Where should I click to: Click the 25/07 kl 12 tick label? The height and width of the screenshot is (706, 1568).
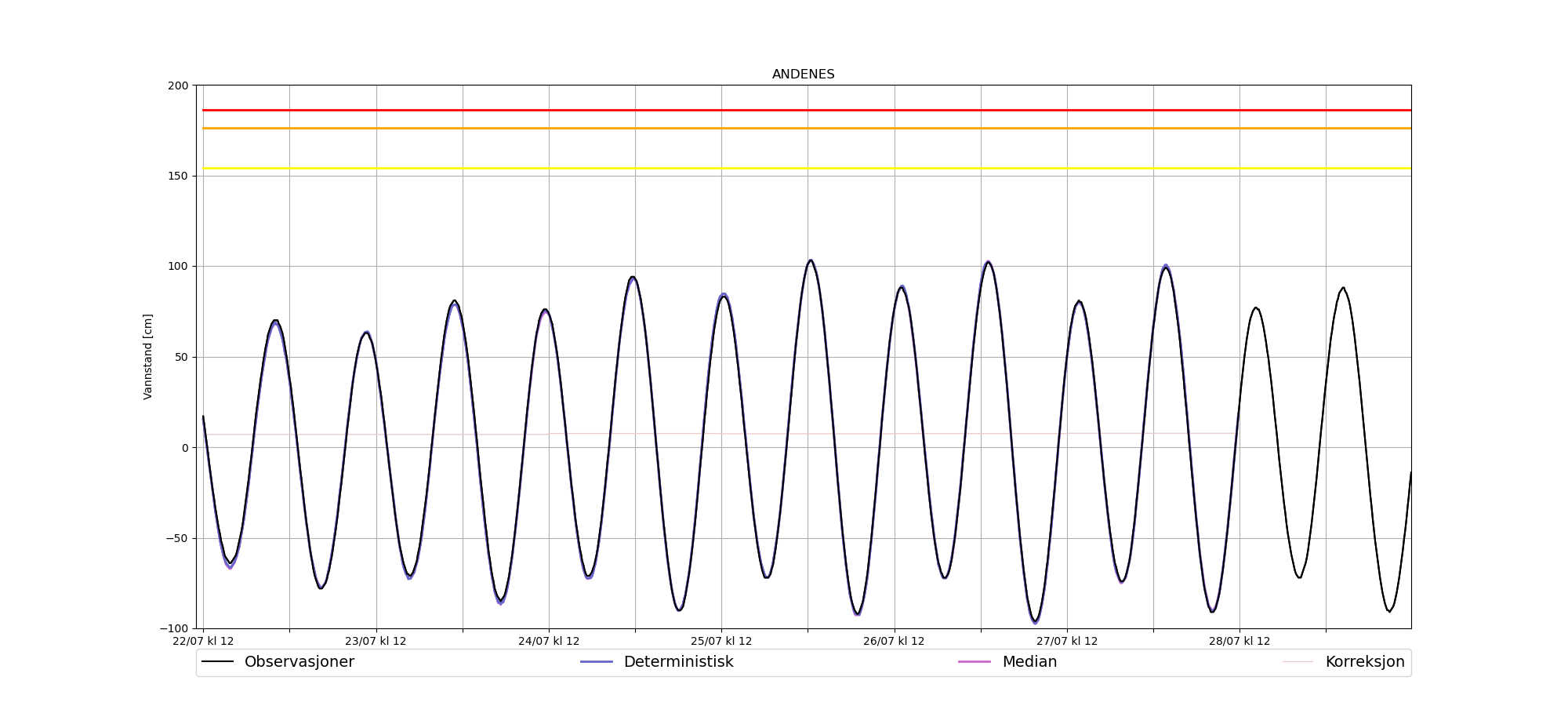(x=721, y=642)
